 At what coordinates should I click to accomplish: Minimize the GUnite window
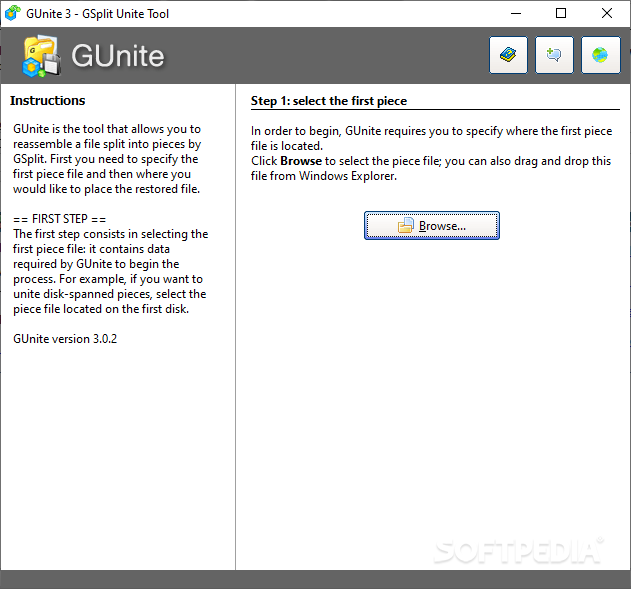point(516,13)
